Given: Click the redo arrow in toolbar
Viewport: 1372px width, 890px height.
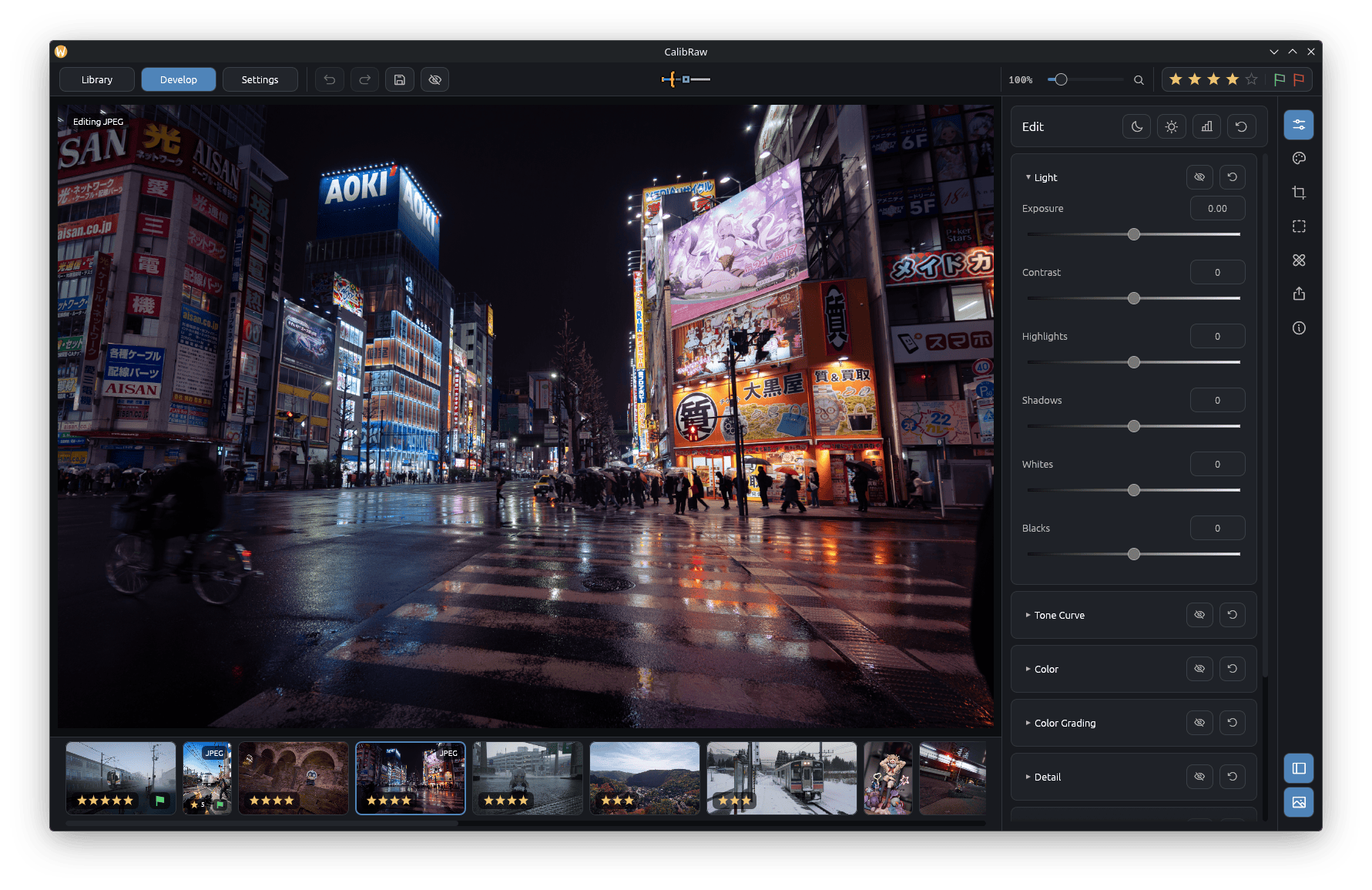Looking at the screenshot, I should 364,79.
